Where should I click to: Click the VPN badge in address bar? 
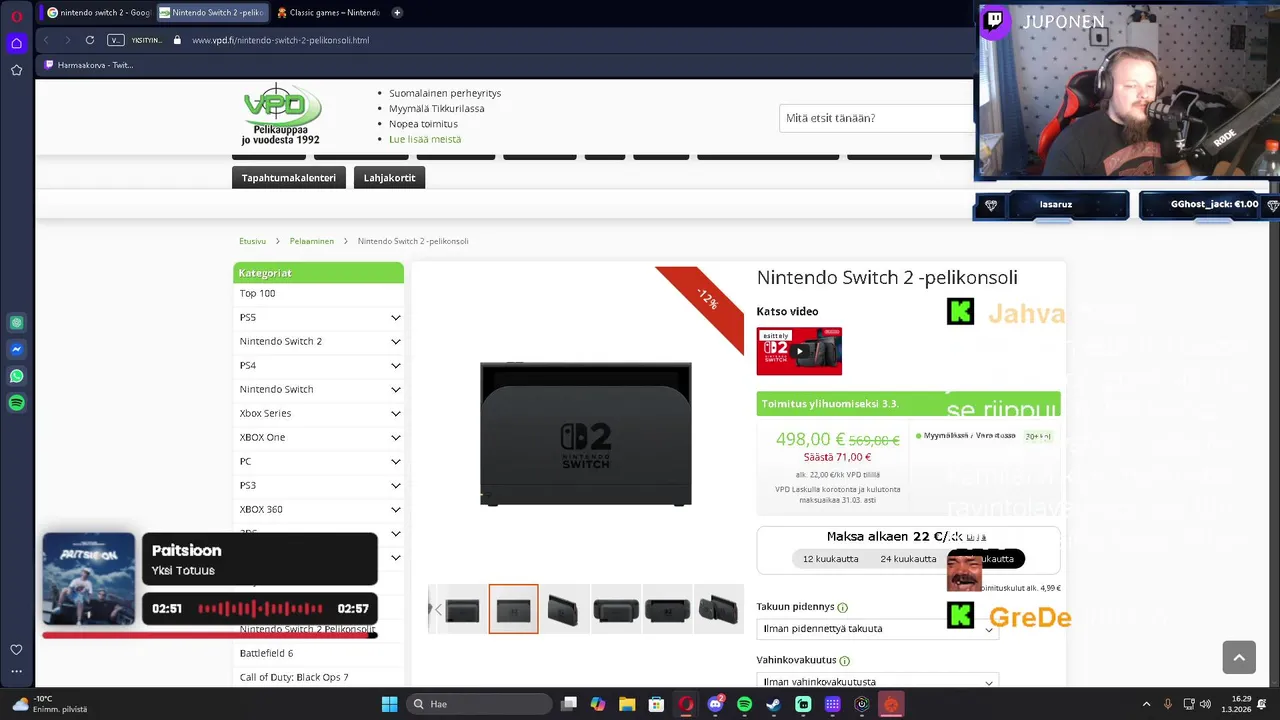pyautogui.click(x=116, y=40)
